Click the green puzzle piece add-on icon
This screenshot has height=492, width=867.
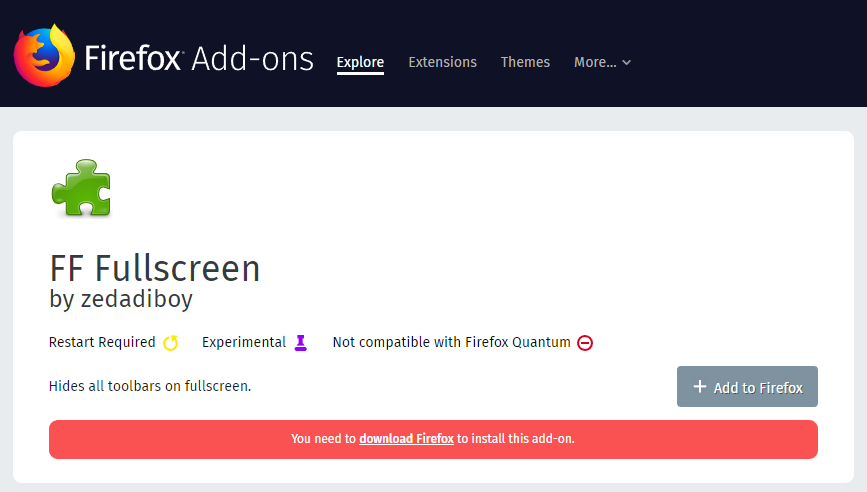[81, 187]
